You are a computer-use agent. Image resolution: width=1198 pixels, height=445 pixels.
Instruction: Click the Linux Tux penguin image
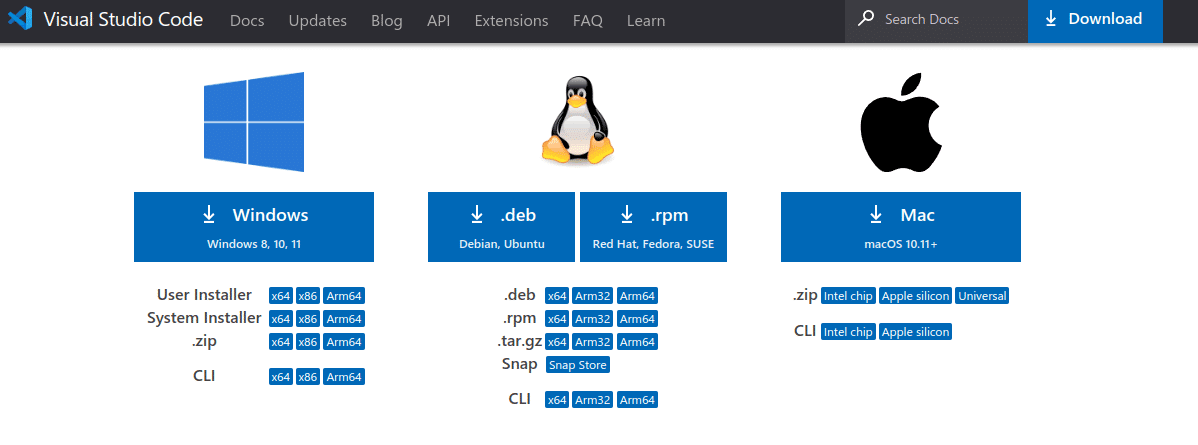coord(578,122)
